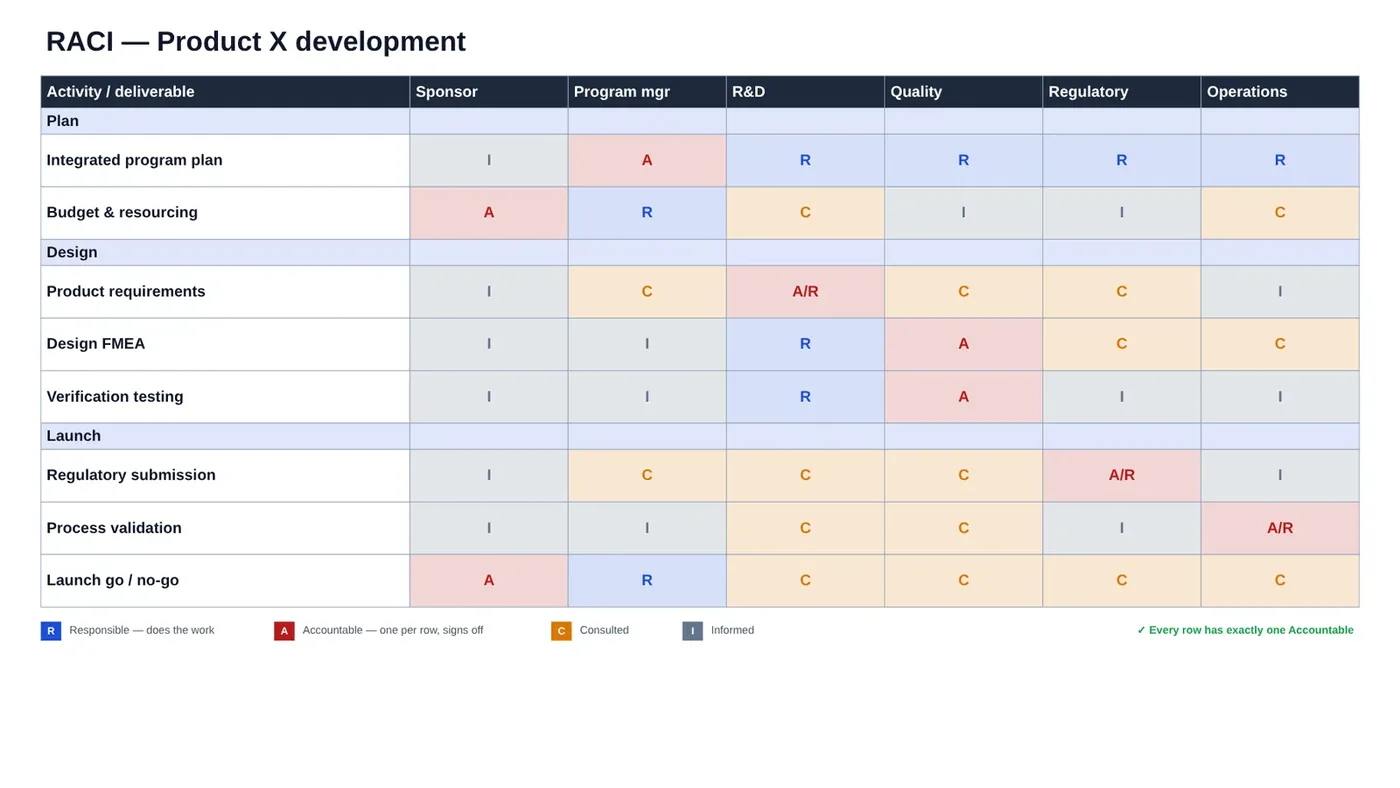Click the 'Integrated program plan' row label
The image size is (1400, 788).
coord(225,161)
